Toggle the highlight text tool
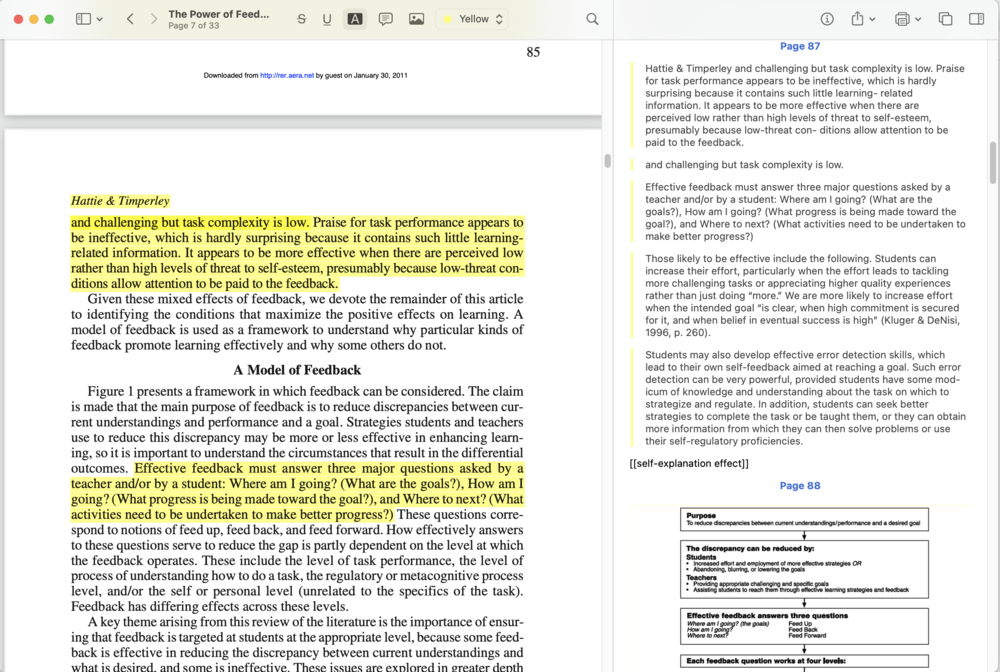The image size is (1000, 672). pos(355,19)
